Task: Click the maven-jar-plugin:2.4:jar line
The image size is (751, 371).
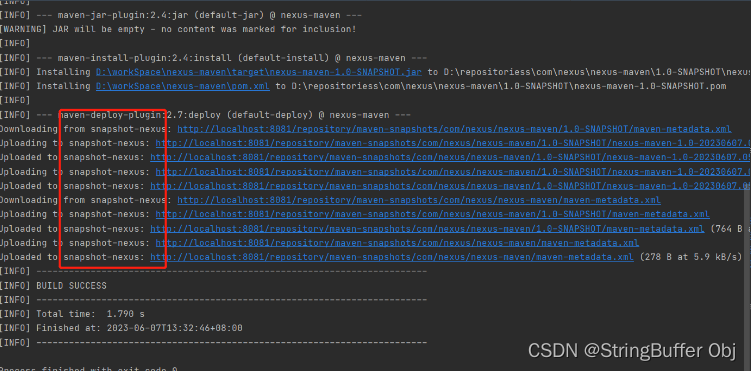Action: click(x=181, y=15)
